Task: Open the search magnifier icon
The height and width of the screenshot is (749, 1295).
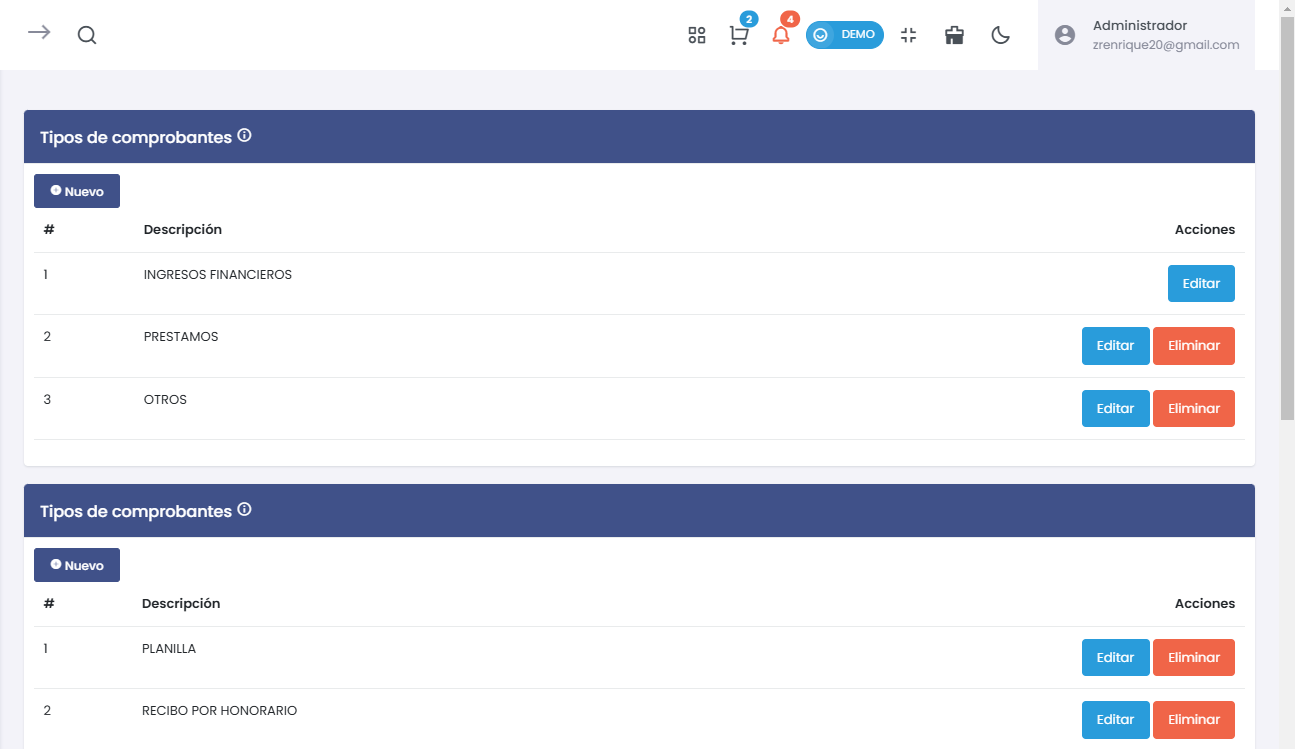Action: (87, 35)
